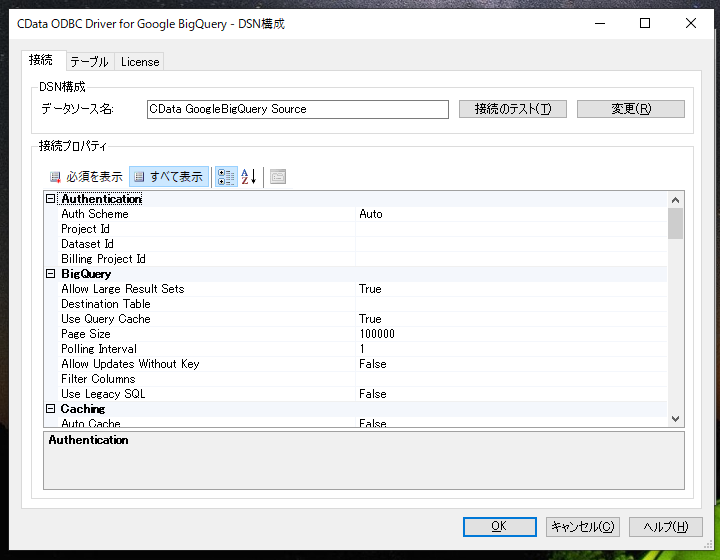The image size is (720, 560).
Task: Open the property pages icon
Action: [x=278, y=177]
